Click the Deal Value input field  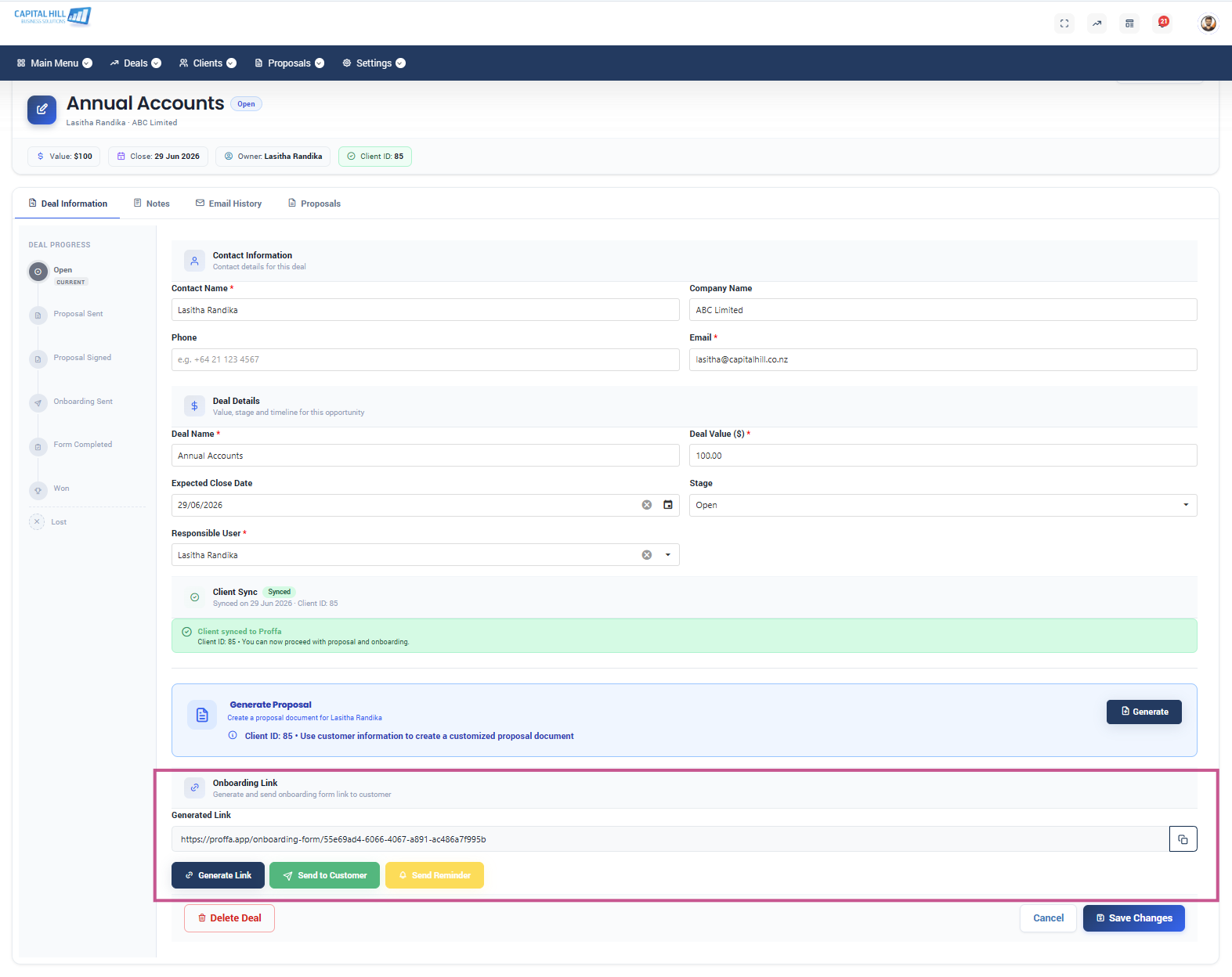(x=943, y=456)
